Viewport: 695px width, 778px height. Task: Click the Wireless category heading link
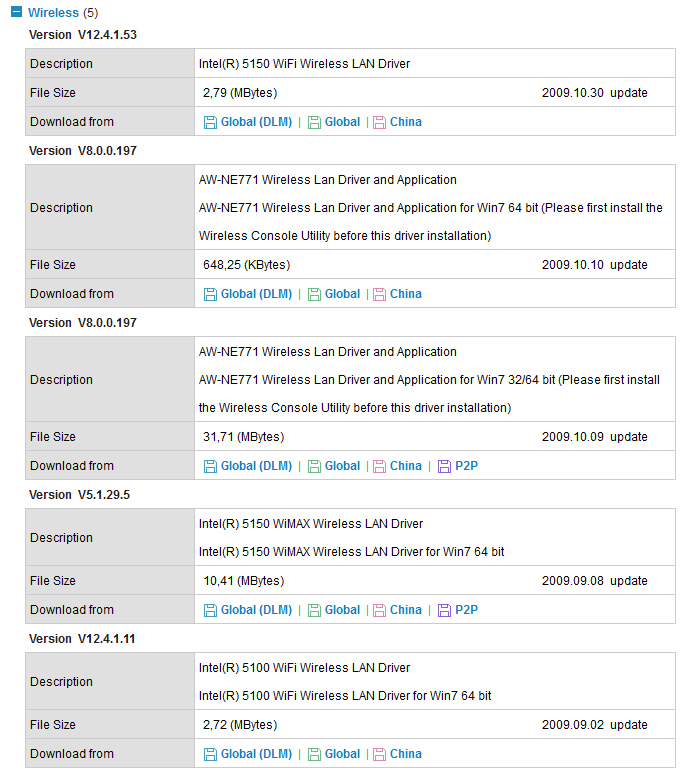pyautogui.click(x=53, y=12)
